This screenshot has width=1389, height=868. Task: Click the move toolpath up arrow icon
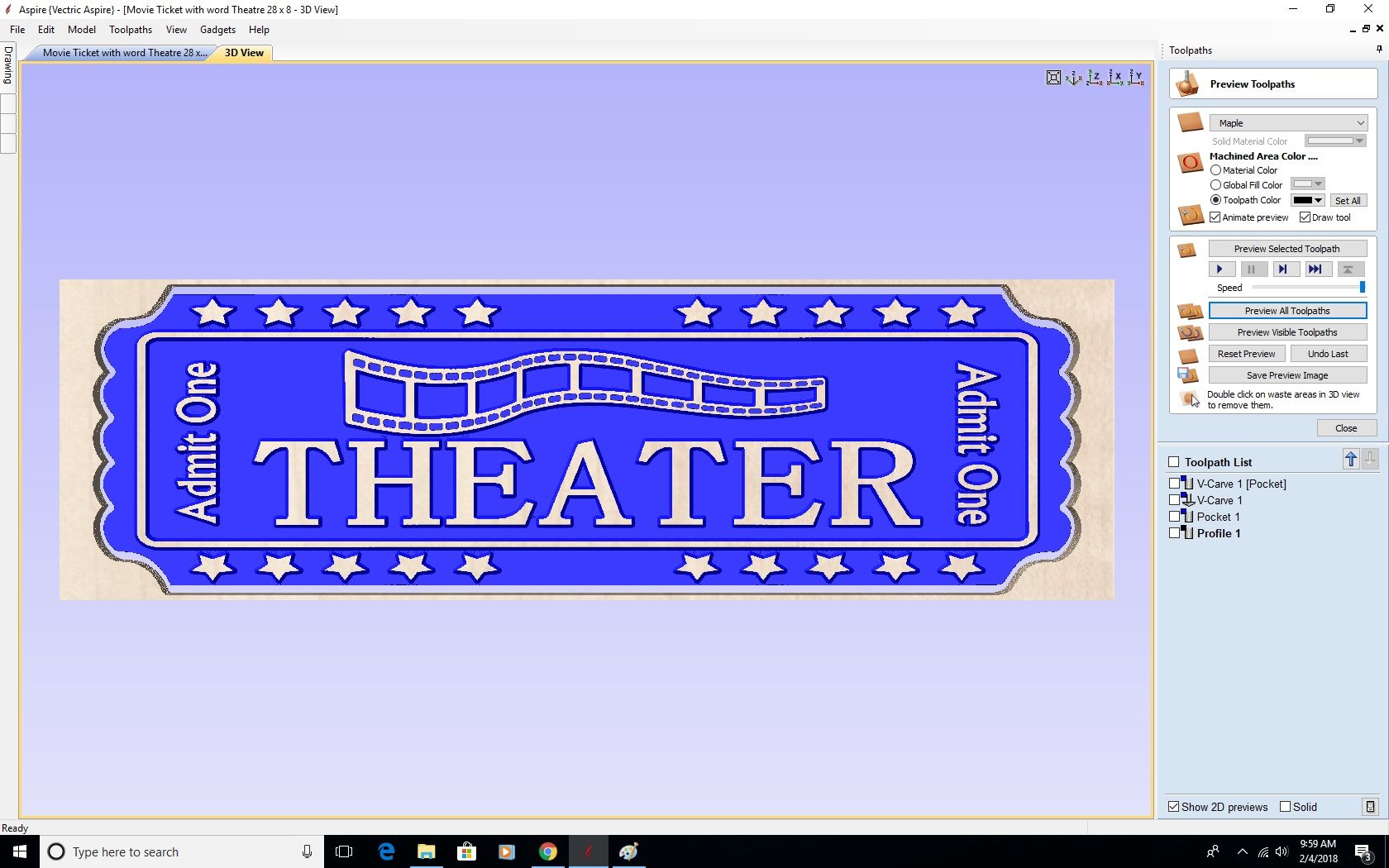[x=1351, y=460]
